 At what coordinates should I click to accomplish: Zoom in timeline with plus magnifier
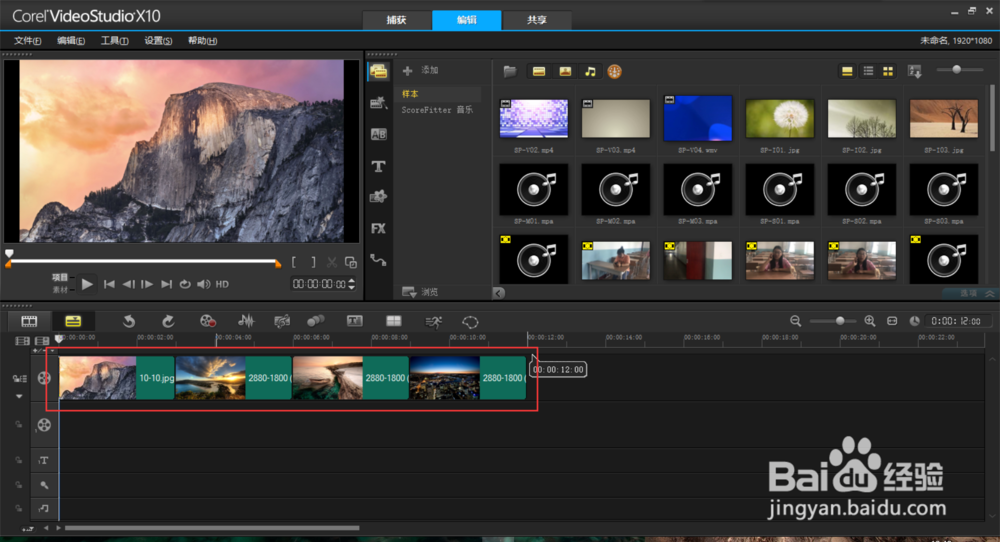pyautogui.click(x=869, y=321)
